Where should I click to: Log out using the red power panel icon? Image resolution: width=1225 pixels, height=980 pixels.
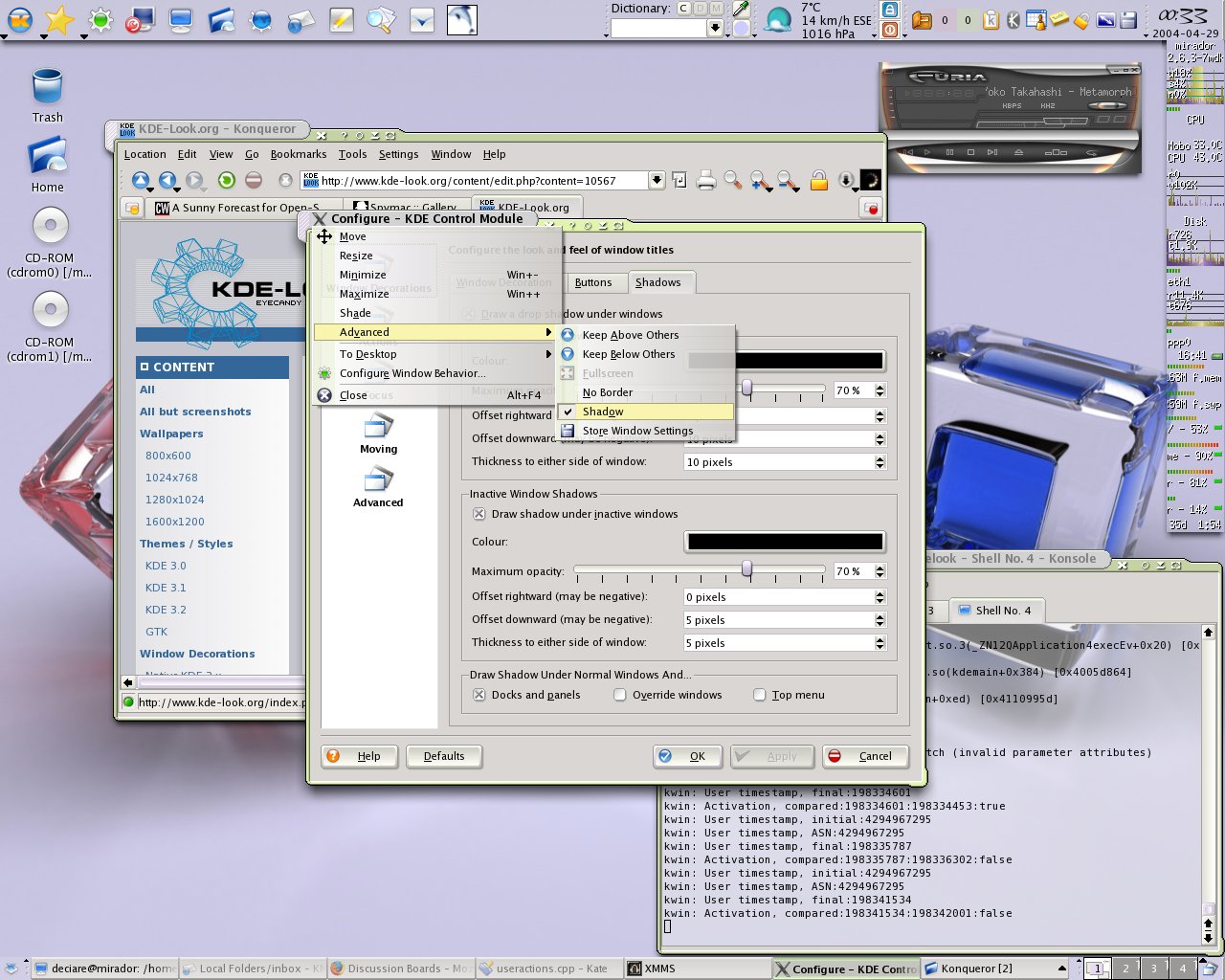click(x=890, y=29)
